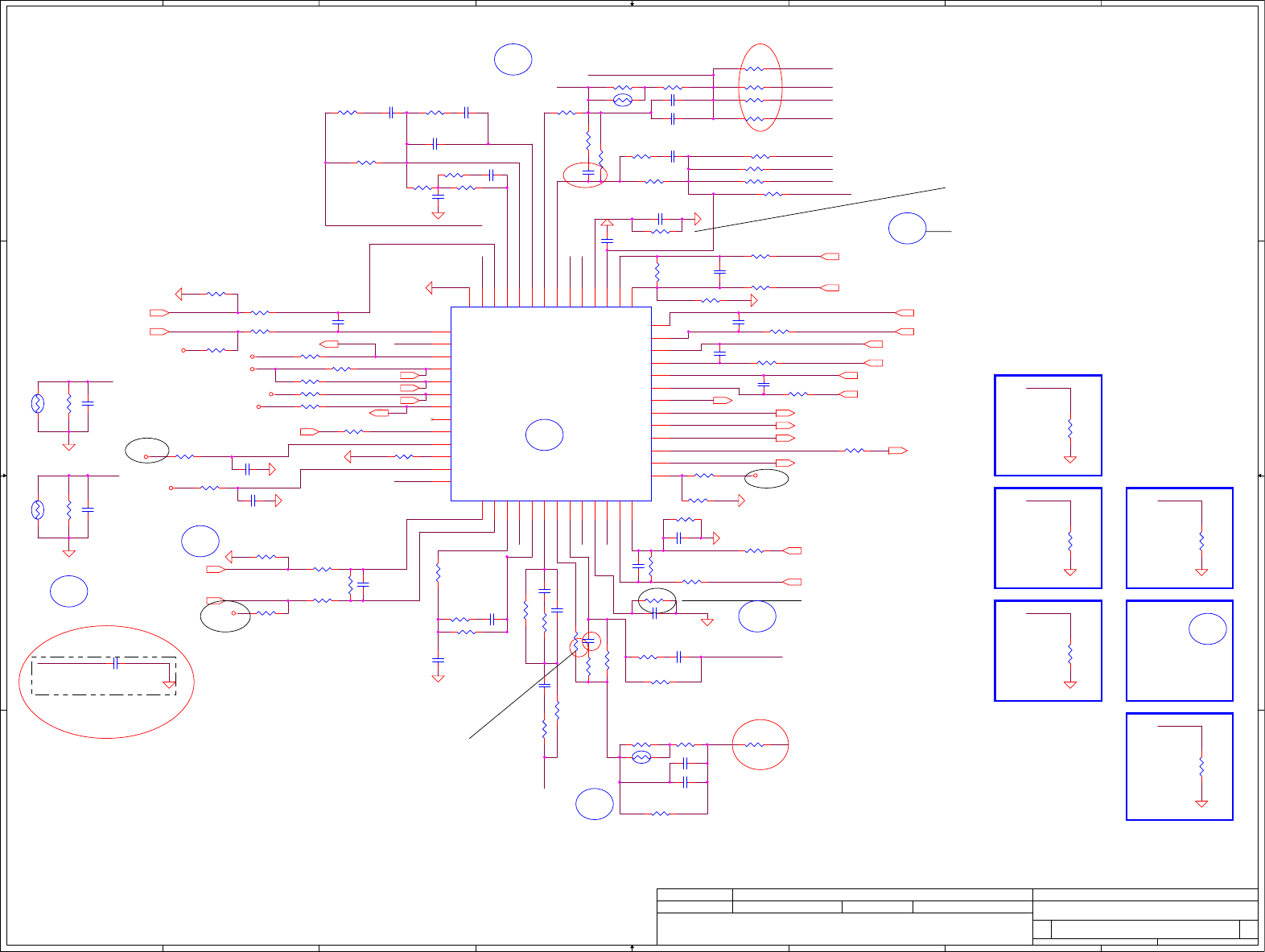Screen dimensions: 1265x952
Task: Click the blue circle inside the central IC
Action: coord(544,435)
